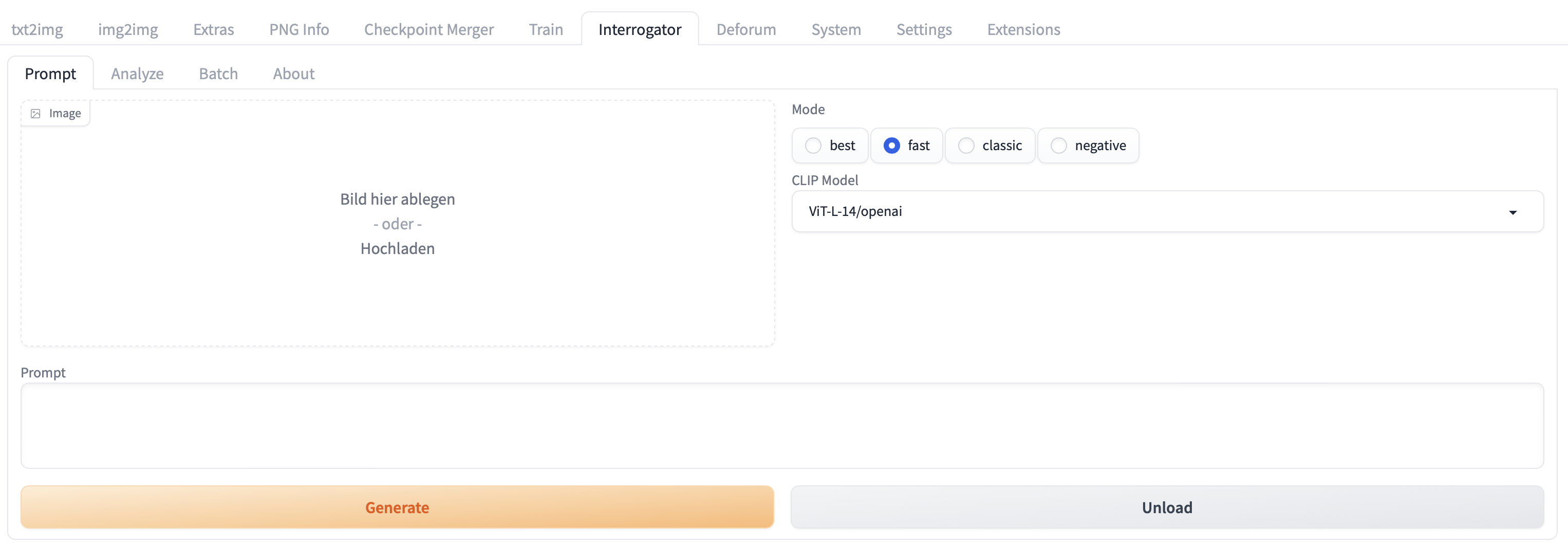
Task: Click inside the Prompt text field
Action: point(783,425)
